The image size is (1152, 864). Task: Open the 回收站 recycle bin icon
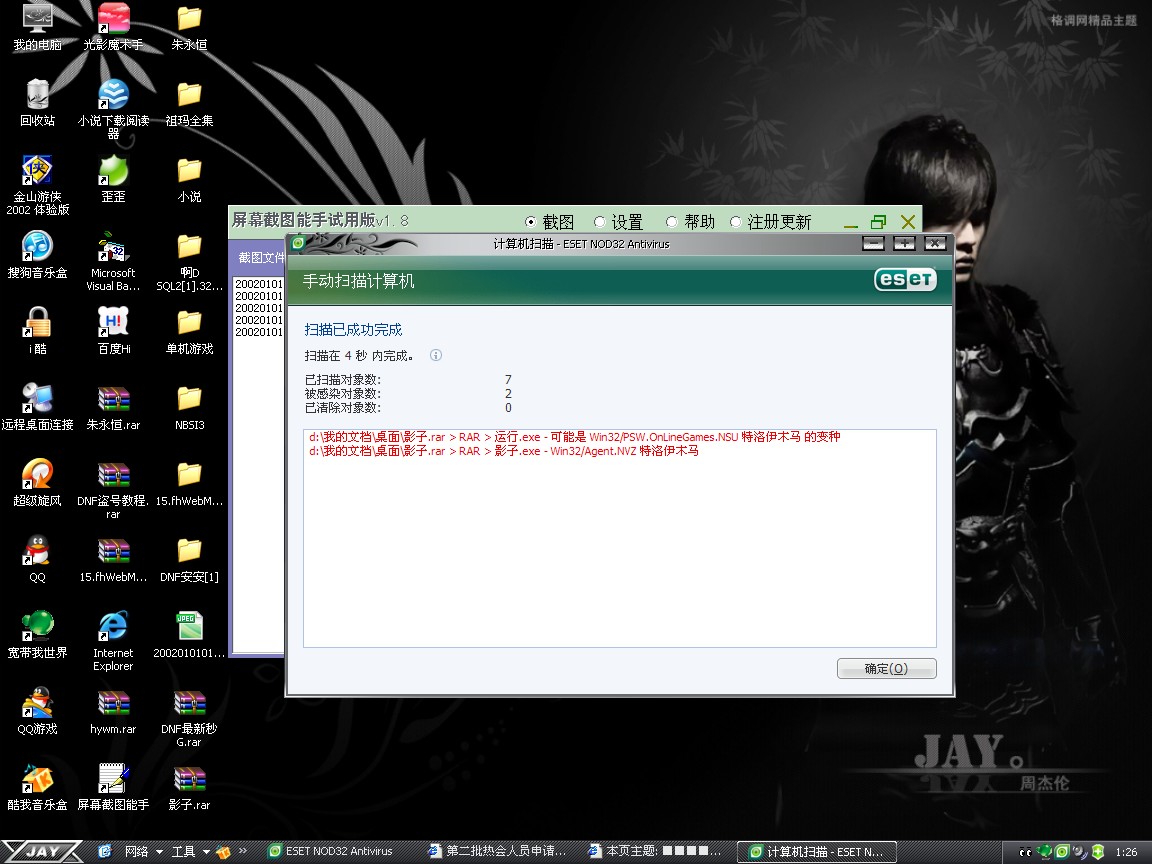37,104
